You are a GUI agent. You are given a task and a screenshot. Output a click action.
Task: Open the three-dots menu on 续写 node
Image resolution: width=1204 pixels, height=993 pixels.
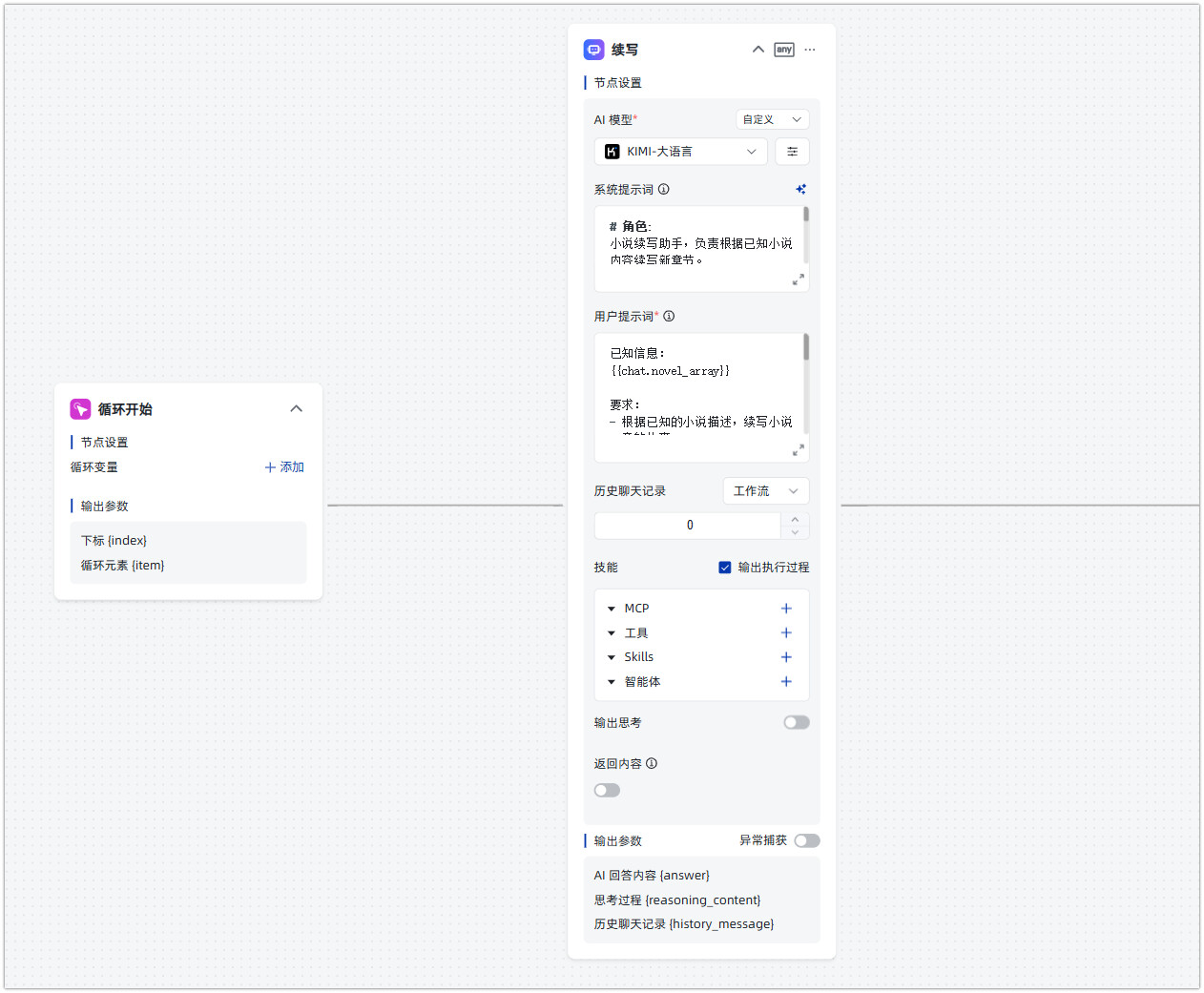[810, 50]
